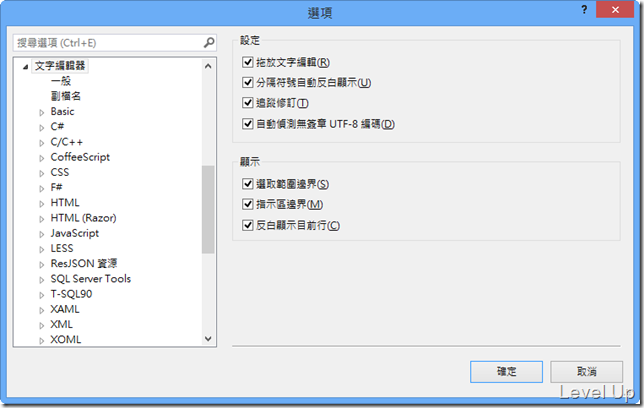Select the C# tree item
This screenshot has height=408, width=644.
pyautogui.click(x=57, y=127)
